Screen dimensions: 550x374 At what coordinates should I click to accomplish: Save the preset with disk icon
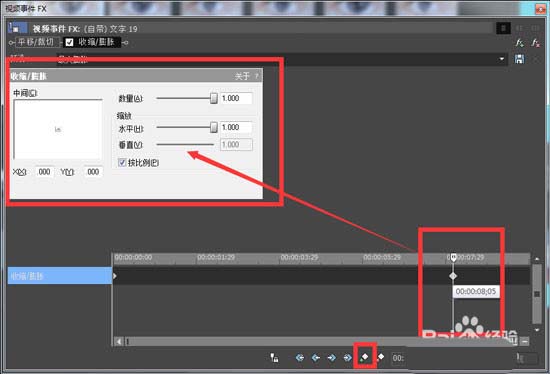point(519,59)
